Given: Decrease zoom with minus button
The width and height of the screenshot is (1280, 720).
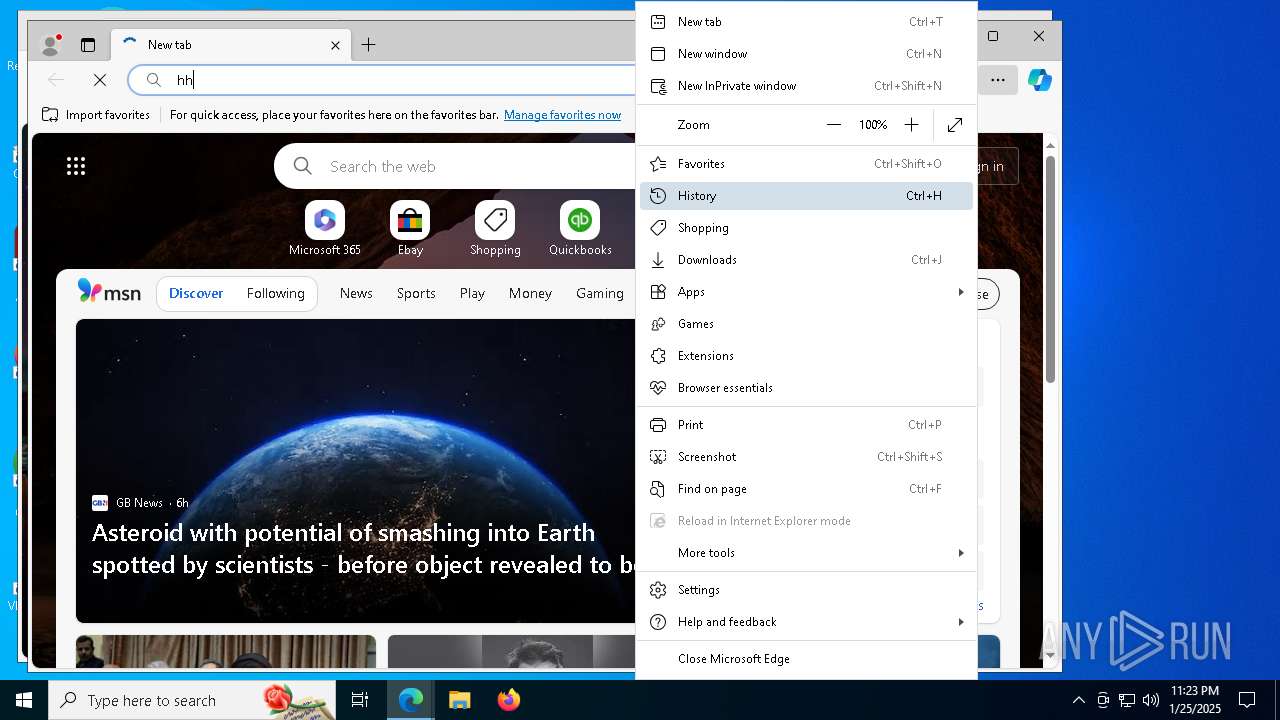Looking at the screenshot, I should coord(834,125).
